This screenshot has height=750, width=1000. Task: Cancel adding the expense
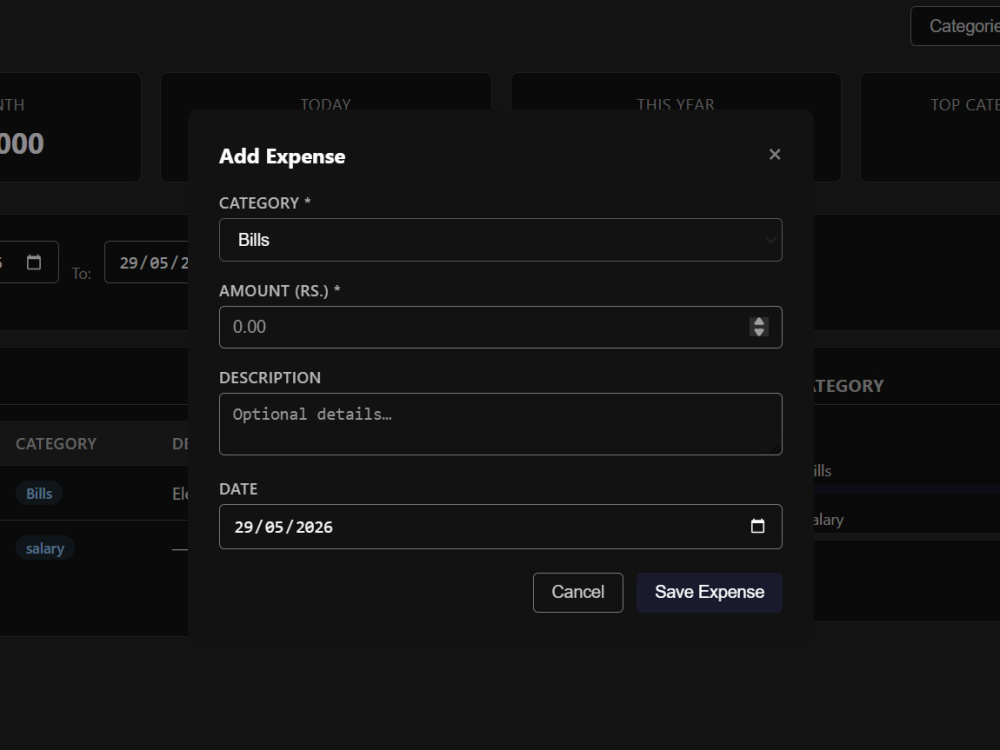(x=578, y=592)
